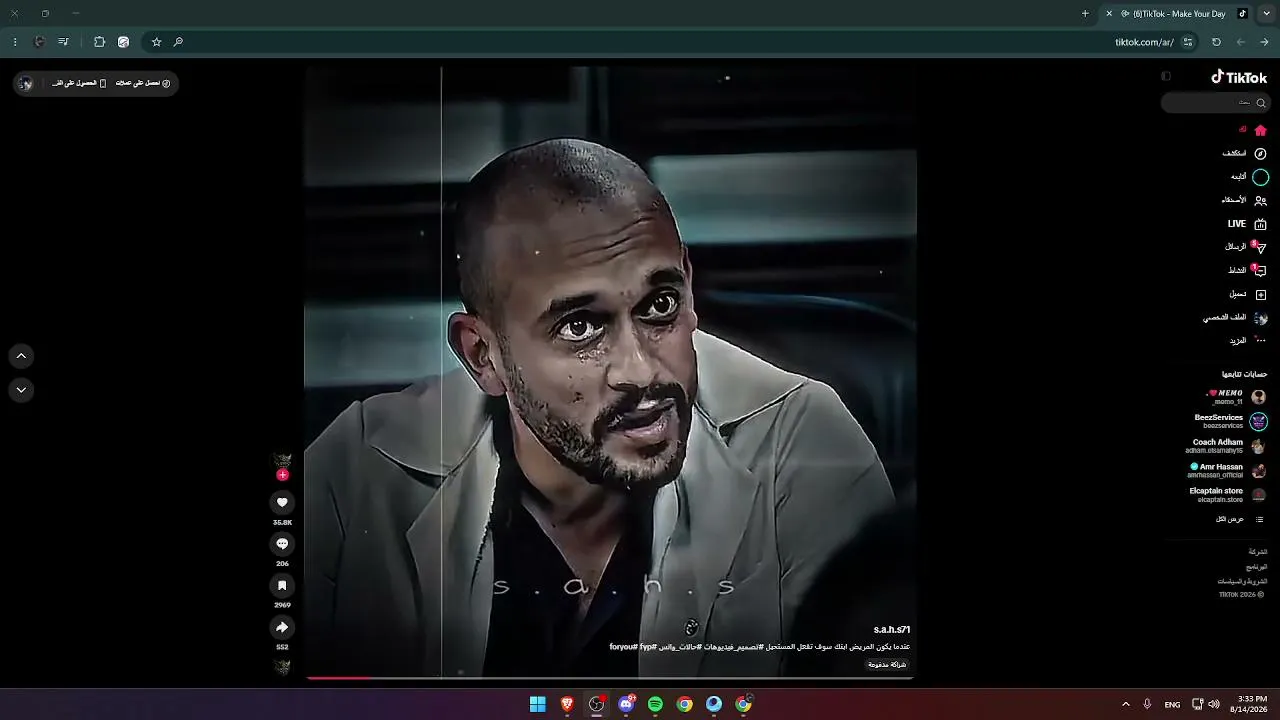Open the Explore compass icon
This screenshot has height=720, width=1280.
tap(1260, 154)
